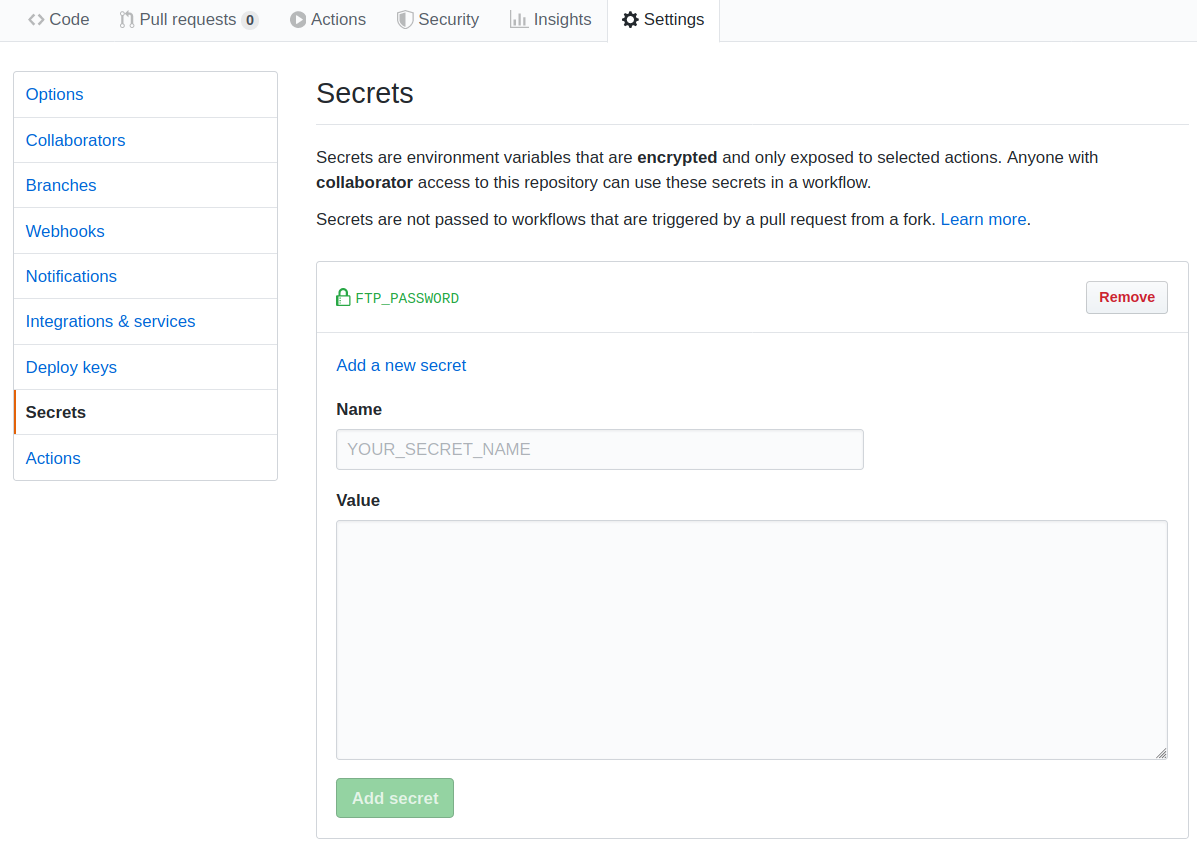Follow the Learn more link
This screenshot has height=853, width=1197.
[x=983, y=220]
